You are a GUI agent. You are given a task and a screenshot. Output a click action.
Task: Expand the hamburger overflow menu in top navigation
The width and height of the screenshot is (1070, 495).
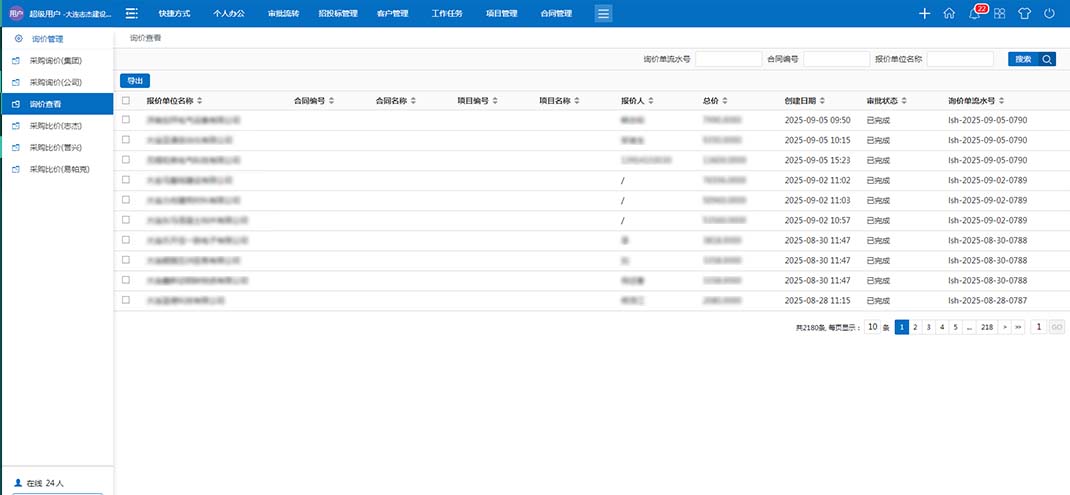click(603, 14)
